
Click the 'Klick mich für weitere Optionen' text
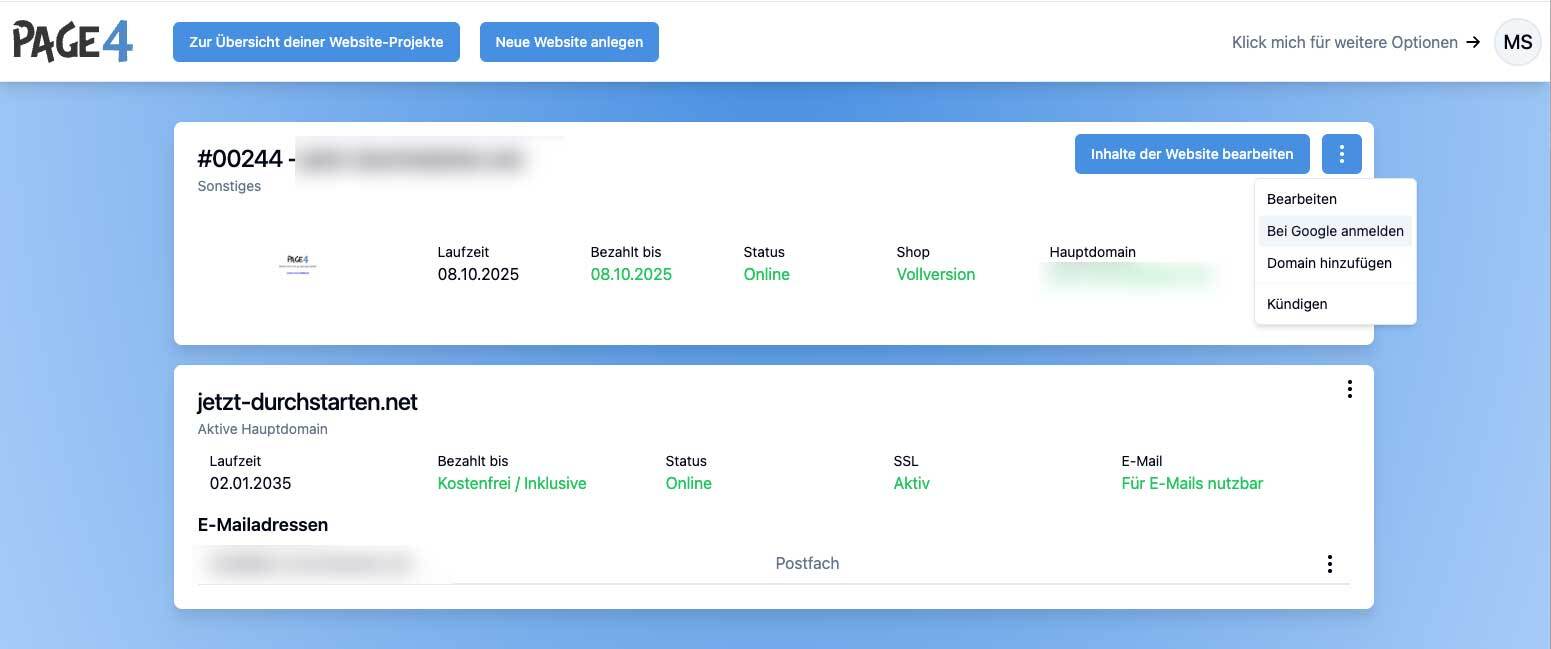point(1344,43)
